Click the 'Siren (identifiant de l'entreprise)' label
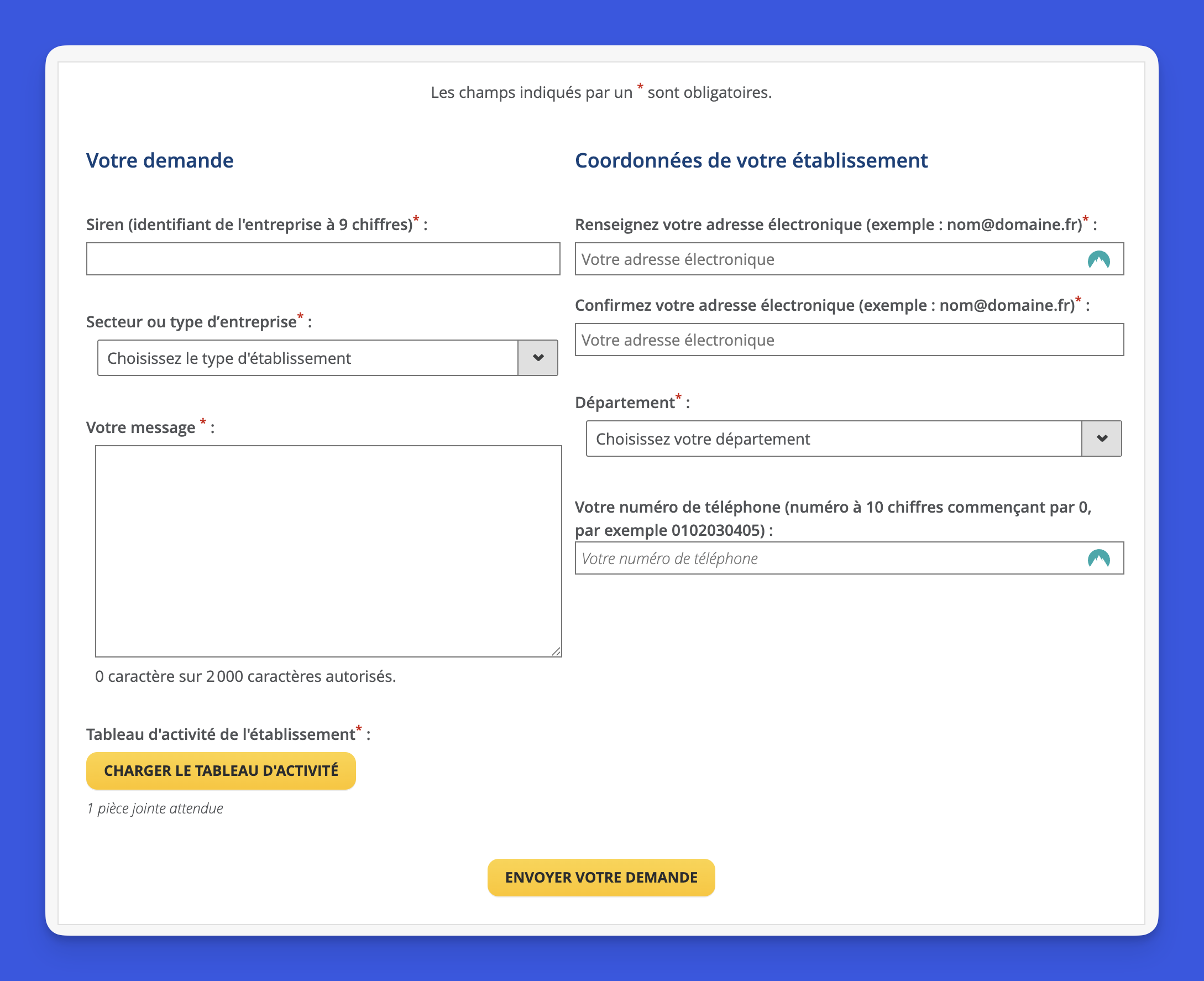 [249, 225]
